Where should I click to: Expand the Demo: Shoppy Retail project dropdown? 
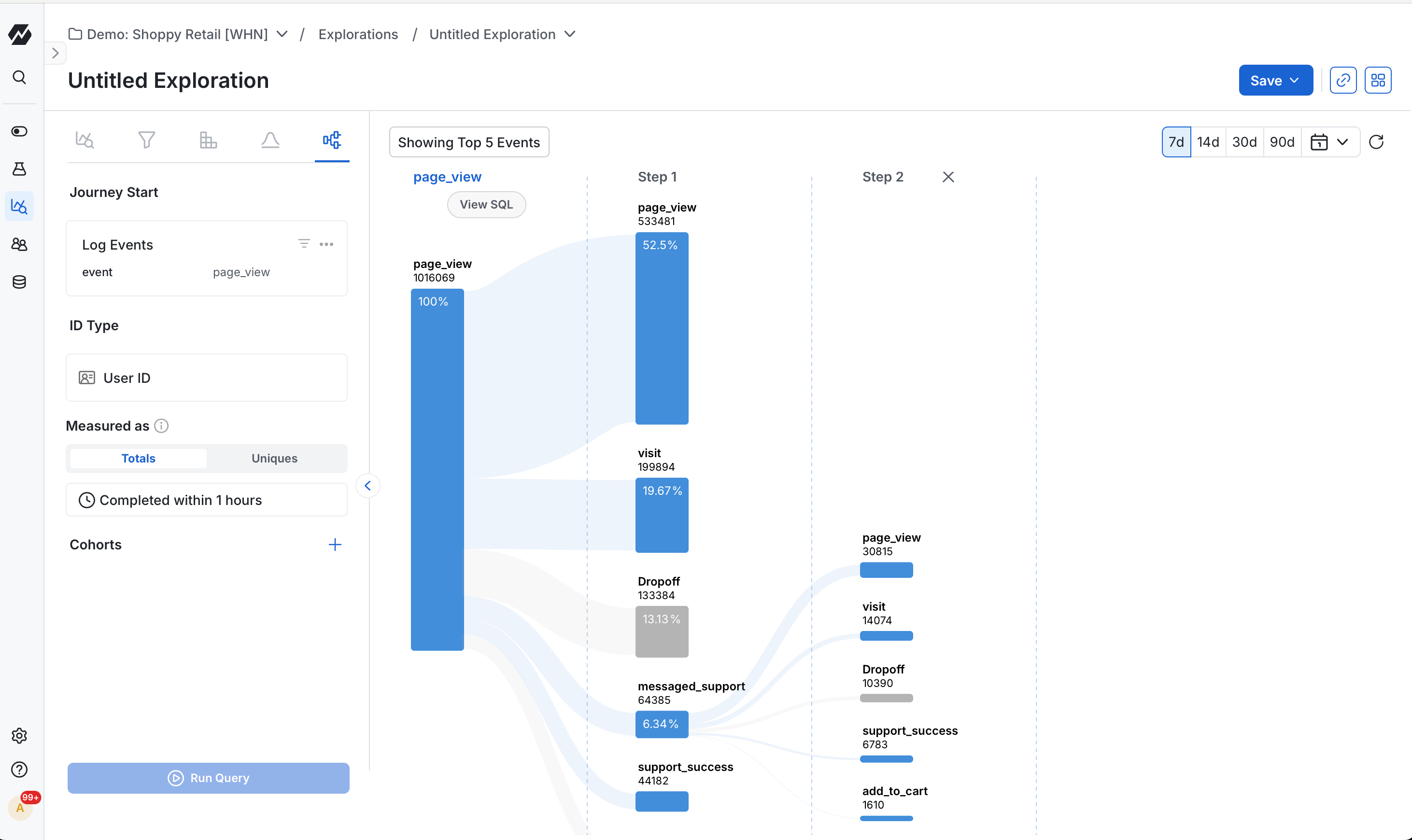tap(282, 35)
